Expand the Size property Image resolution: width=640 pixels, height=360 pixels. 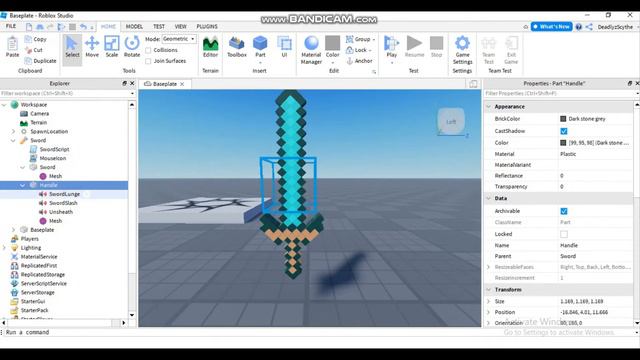pos(489,301)
